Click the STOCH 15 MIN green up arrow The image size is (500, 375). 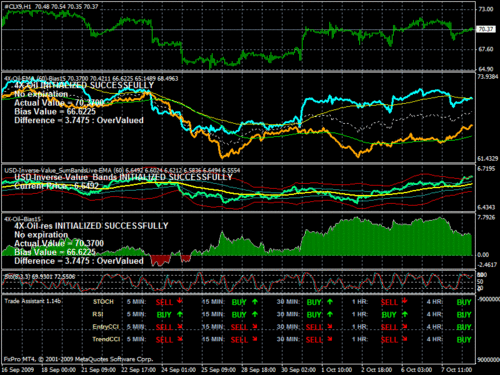(255, 302)
